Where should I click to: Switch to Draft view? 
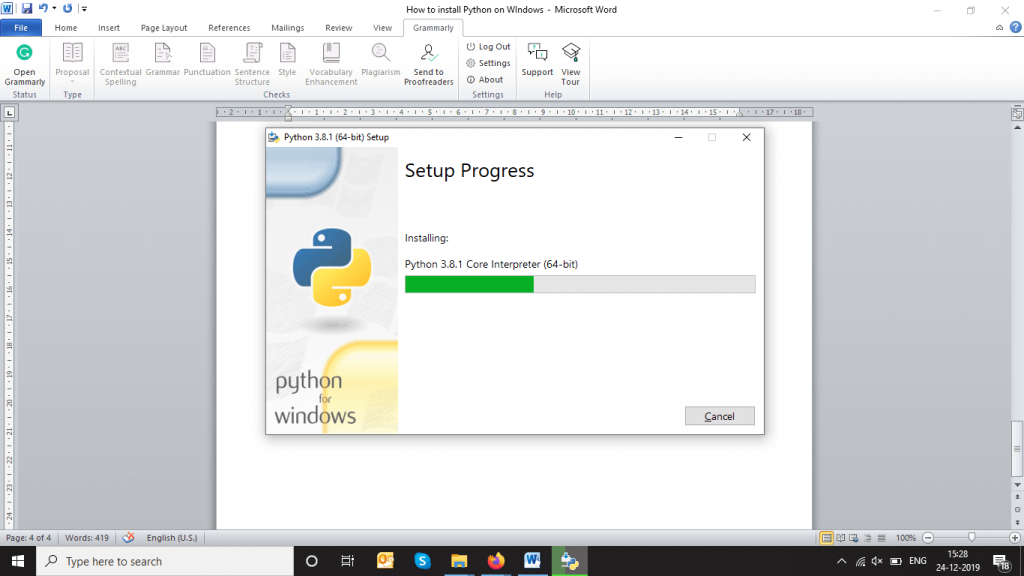tap(882, 538)
